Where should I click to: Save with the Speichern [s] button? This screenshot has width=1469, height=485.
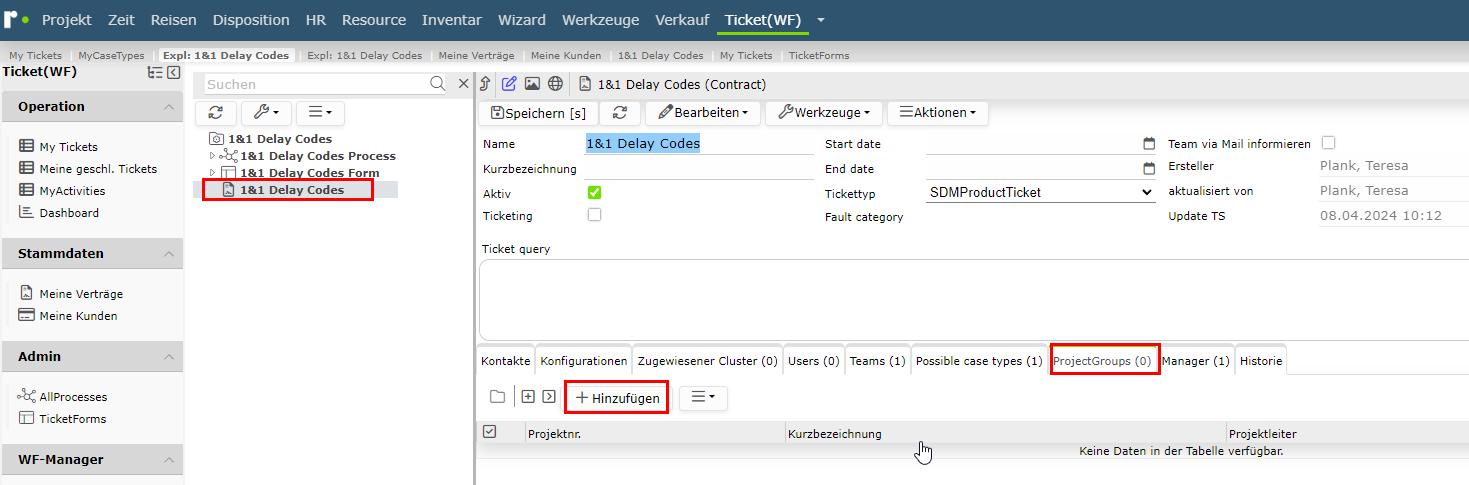click(539, 113)
